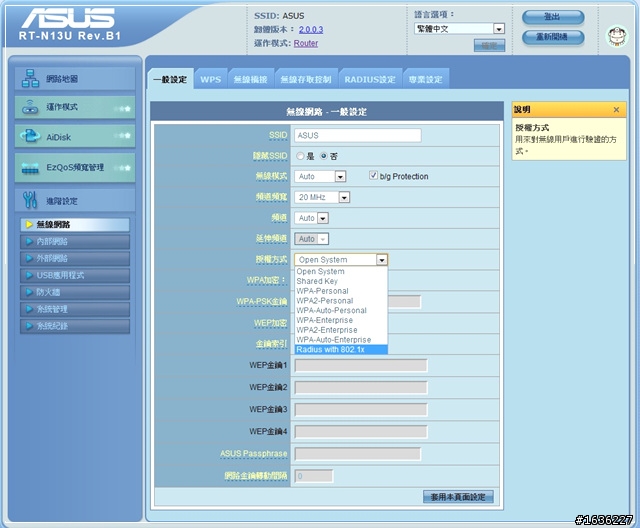Toggle the b/g Protection checkbox
This screenshot has width=640, height=528.
tap(373, 175)
